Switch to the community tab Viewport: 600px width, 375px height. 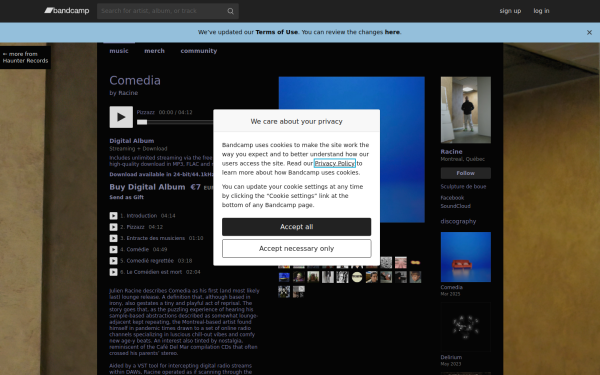[199, 51]
